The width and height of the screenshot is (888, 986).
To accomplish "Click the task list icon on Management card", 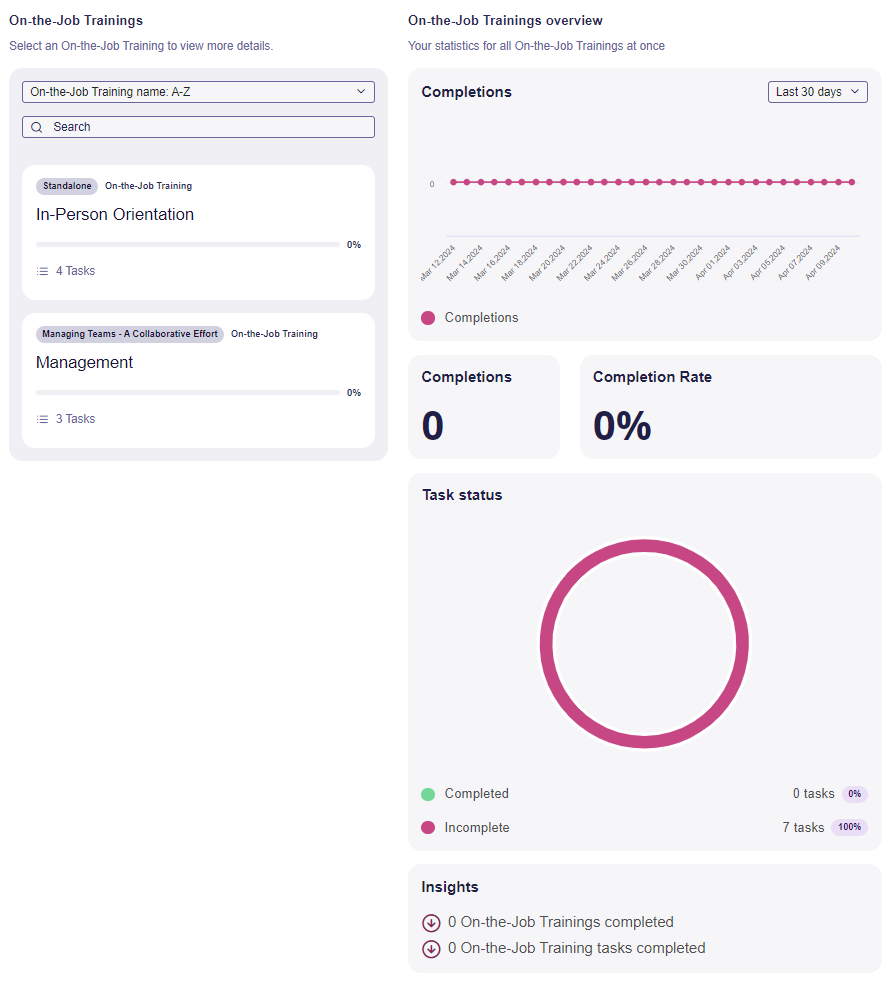I will point(41,418).
